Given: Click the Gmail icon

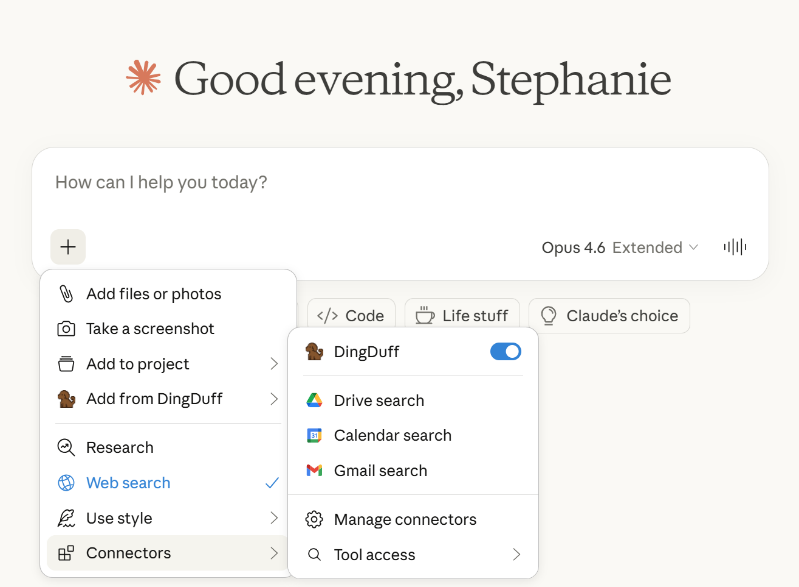Looking at the screenshot, I should pyautogui.click(x=314, y=470).
